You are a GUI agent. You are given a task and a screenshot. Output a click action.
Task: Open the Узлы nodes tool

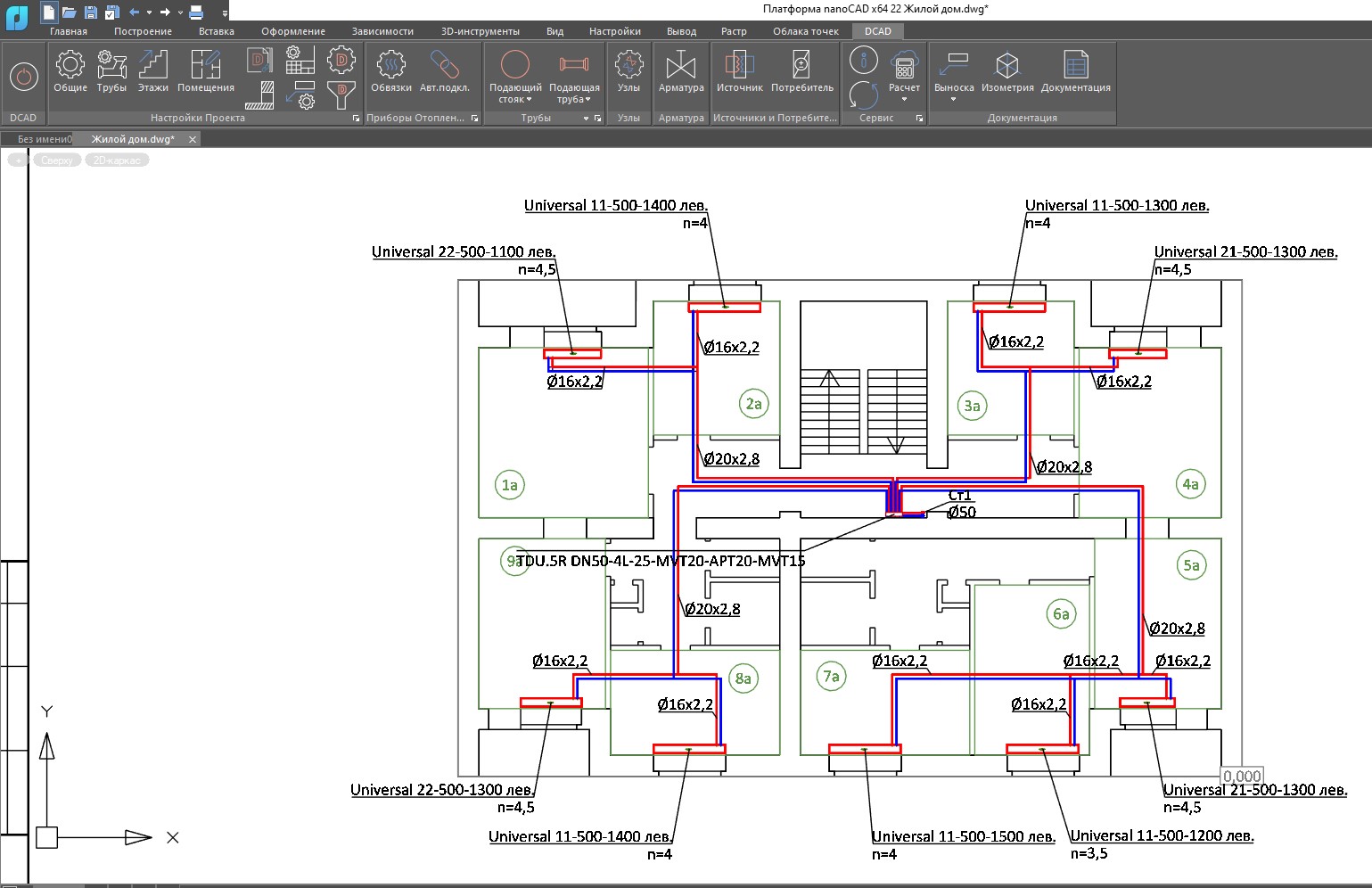coord(628,70)
